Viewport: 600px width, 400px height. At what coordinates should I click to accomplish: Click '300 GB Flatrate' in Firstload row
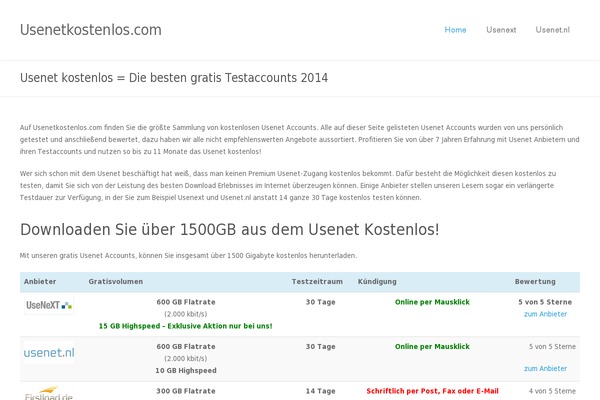pos(186,391)
